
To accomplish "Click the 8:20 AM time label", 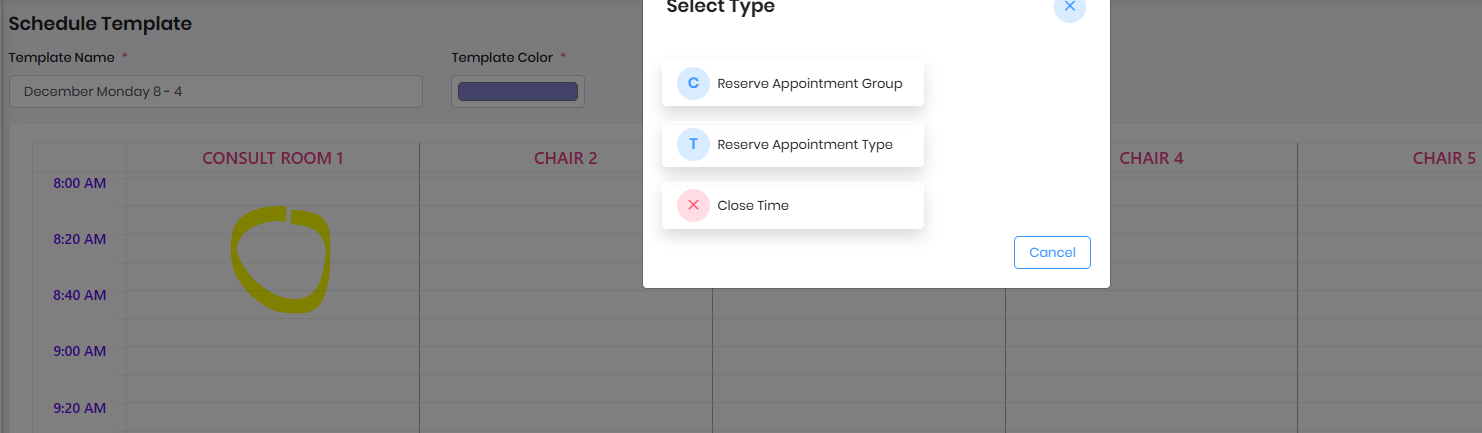I will [x=80, y=240].
